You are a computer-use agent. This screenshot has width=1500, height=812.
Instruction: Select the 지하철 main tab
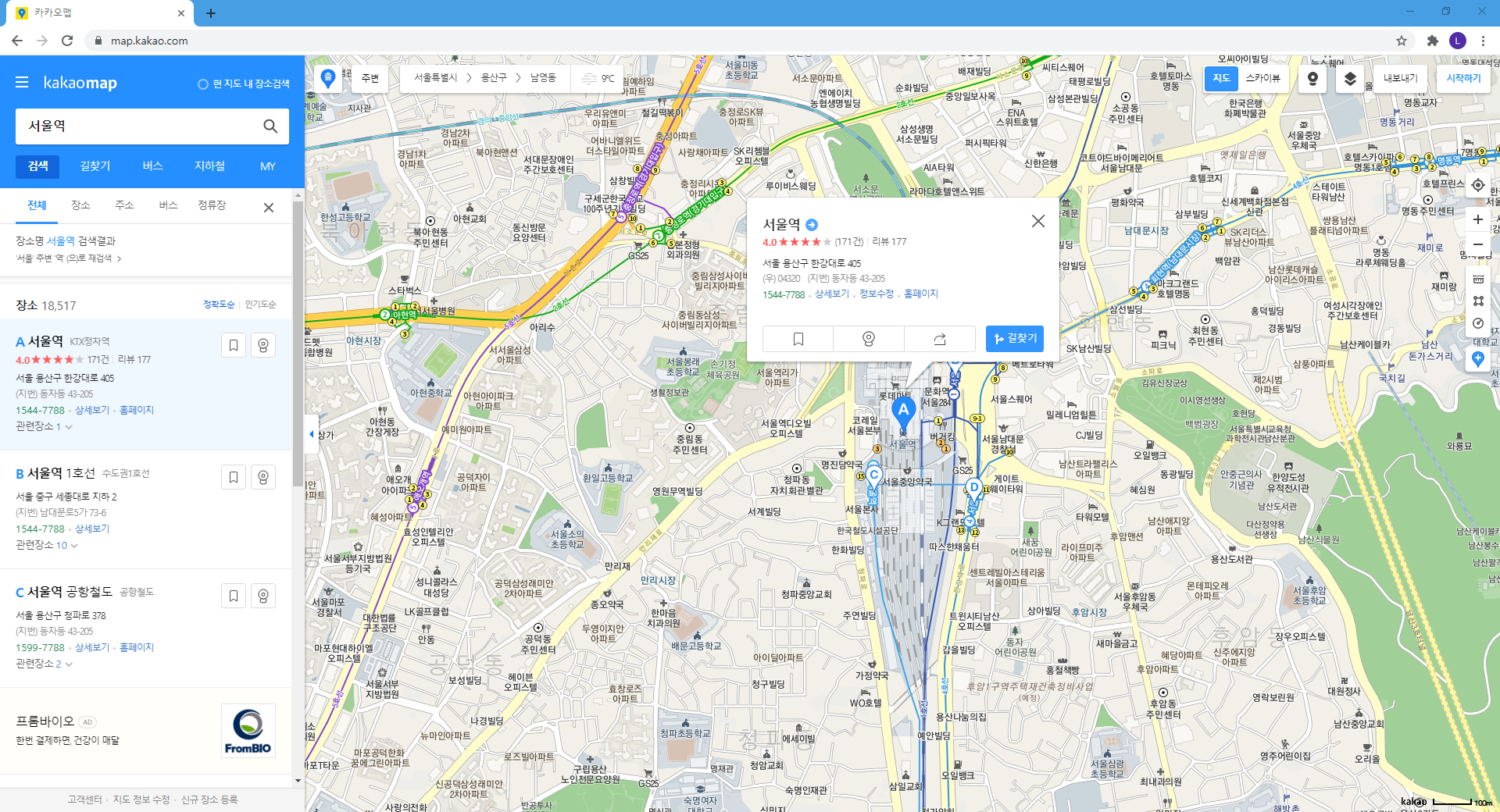click(209, 166)
